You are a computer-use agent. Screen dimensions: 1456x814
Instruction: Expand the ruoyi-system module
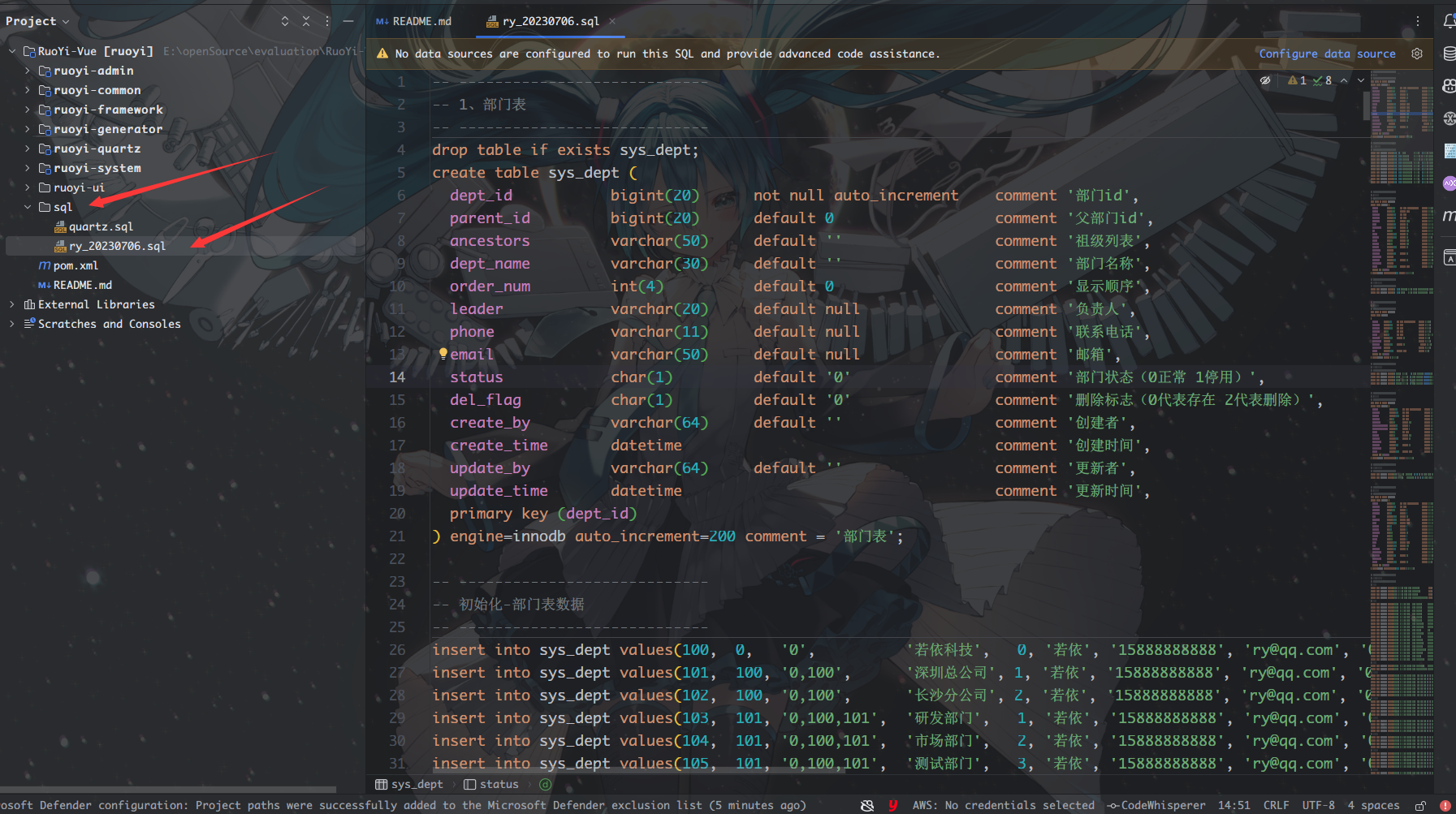(x=28, y=168)
